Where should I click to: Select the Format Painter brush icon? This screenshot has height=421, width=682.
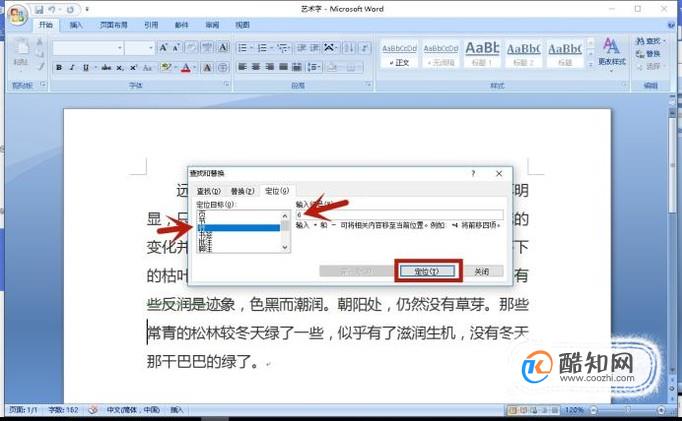(x=40, y=67)
